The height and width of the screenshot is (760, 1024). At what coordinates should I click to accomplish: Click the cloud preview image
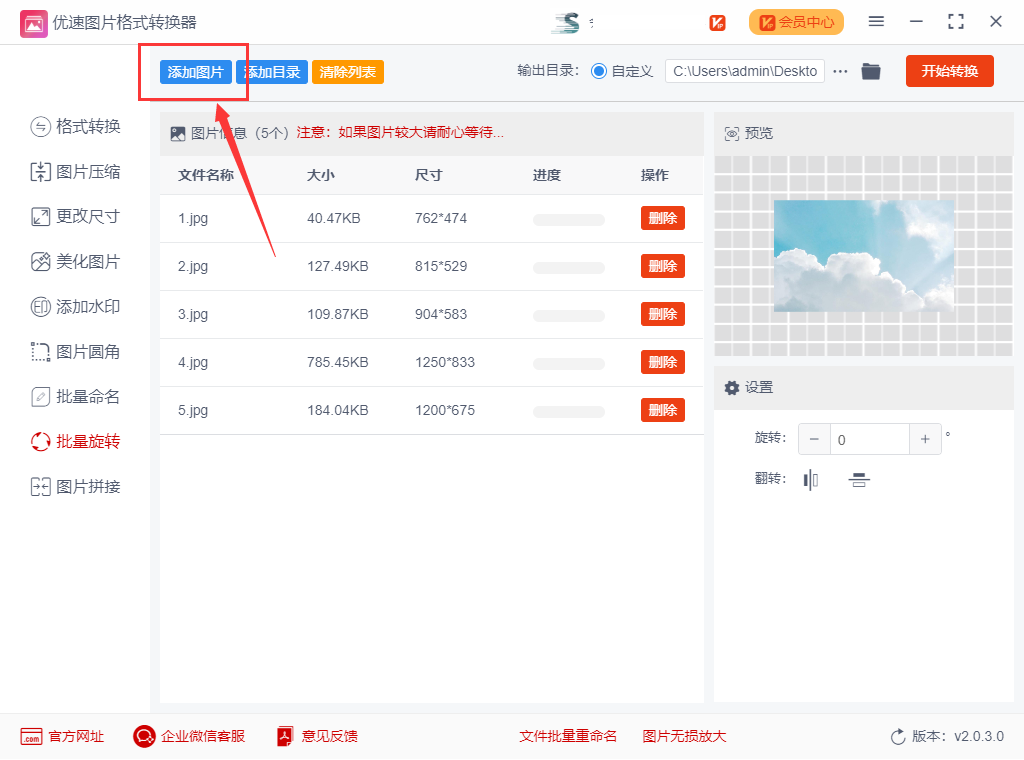click(864, 255)
